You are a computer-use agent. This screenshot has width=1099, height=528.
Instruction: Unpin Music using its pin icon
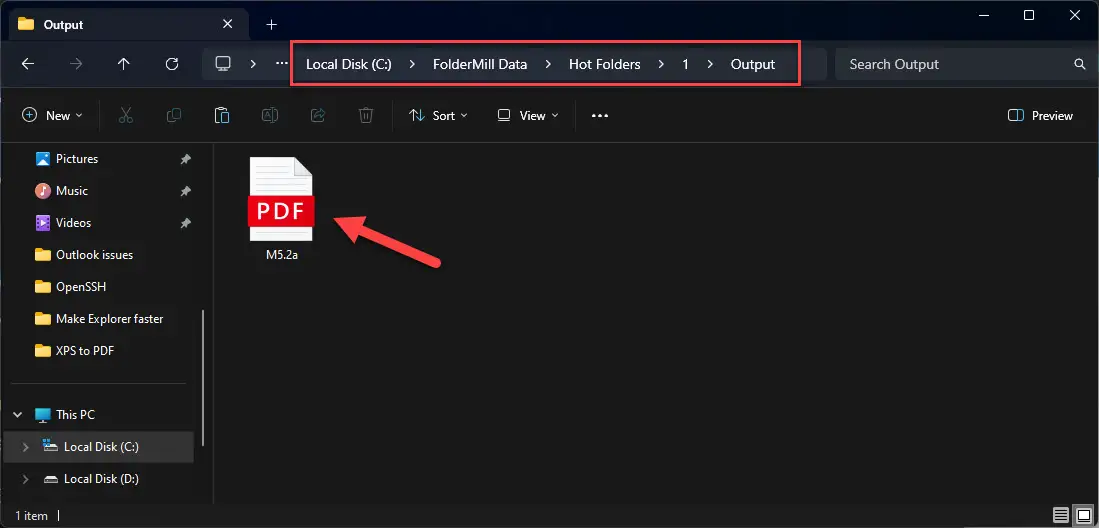click(x=185, y=191)
